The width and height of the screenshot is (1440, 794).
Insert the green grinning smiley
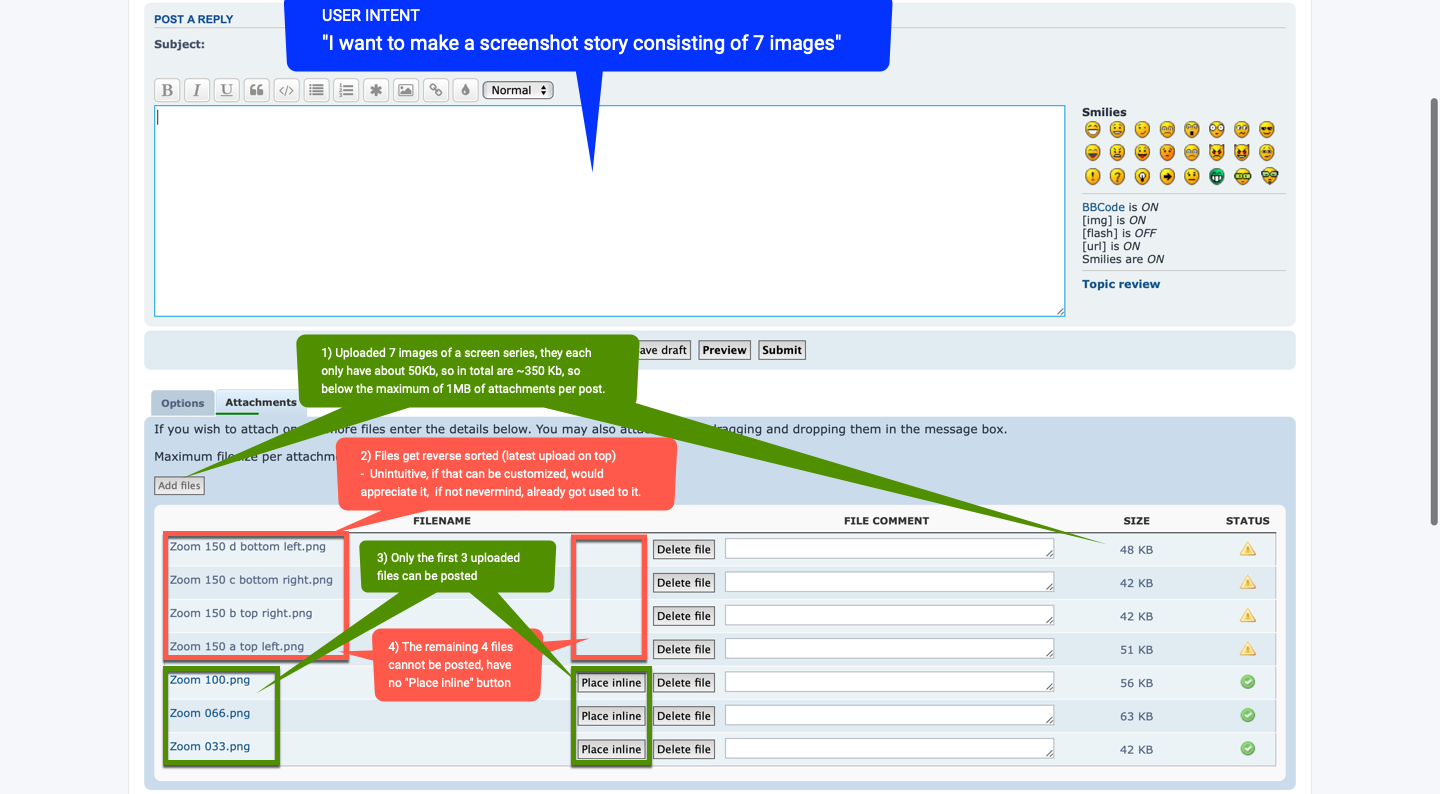(1217, 176)
